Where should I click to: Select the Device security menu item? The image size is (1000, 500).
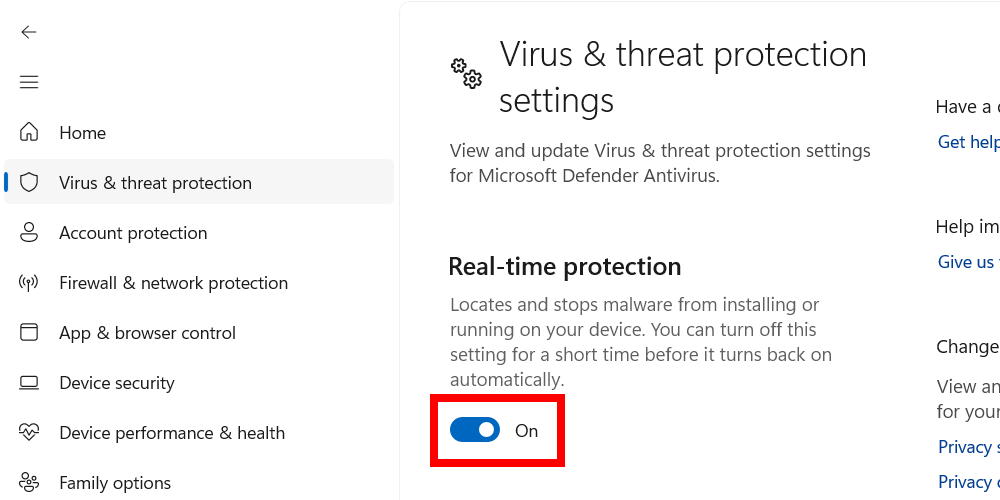point(117,383)
